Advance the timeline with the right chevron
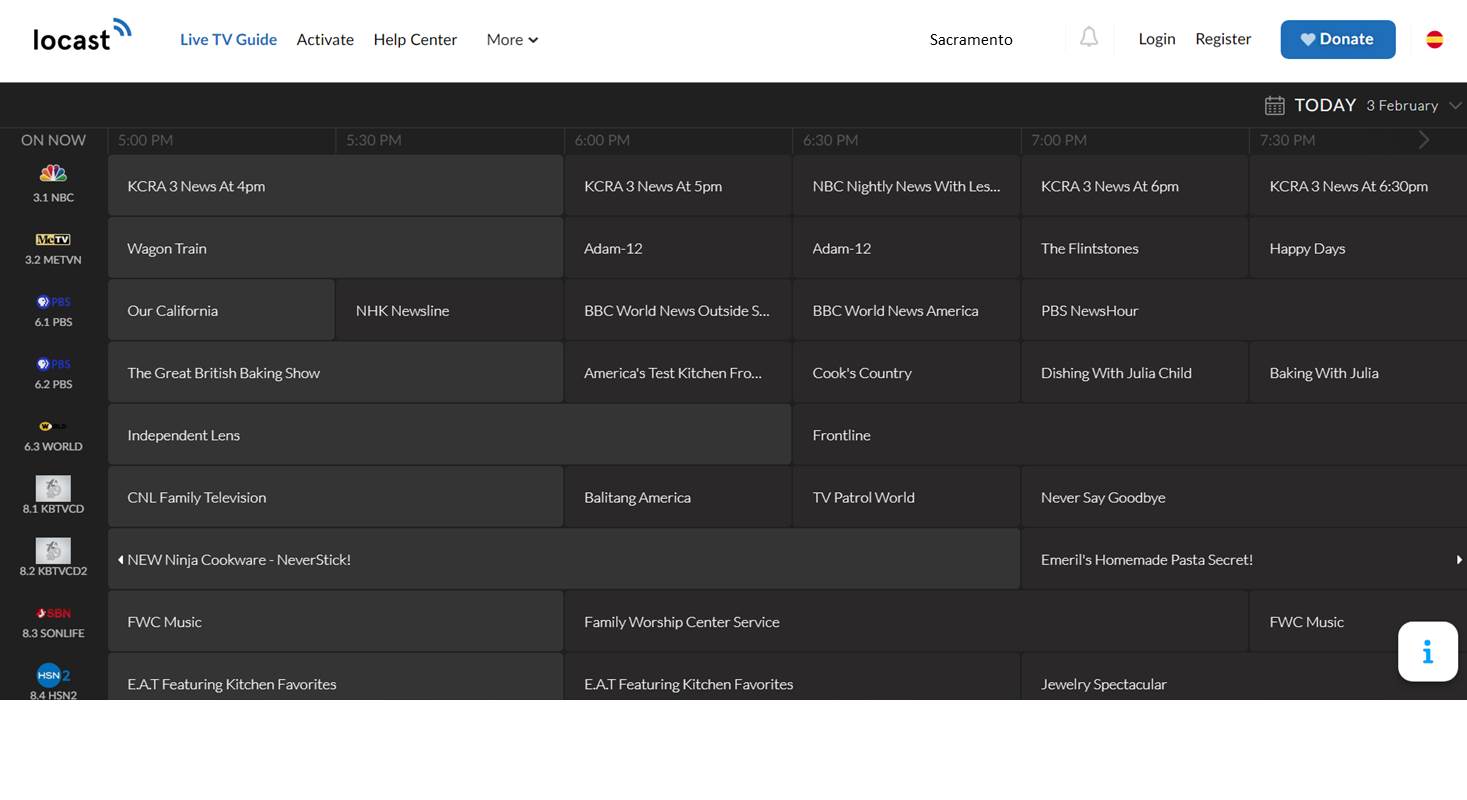 pos(1424,140)
